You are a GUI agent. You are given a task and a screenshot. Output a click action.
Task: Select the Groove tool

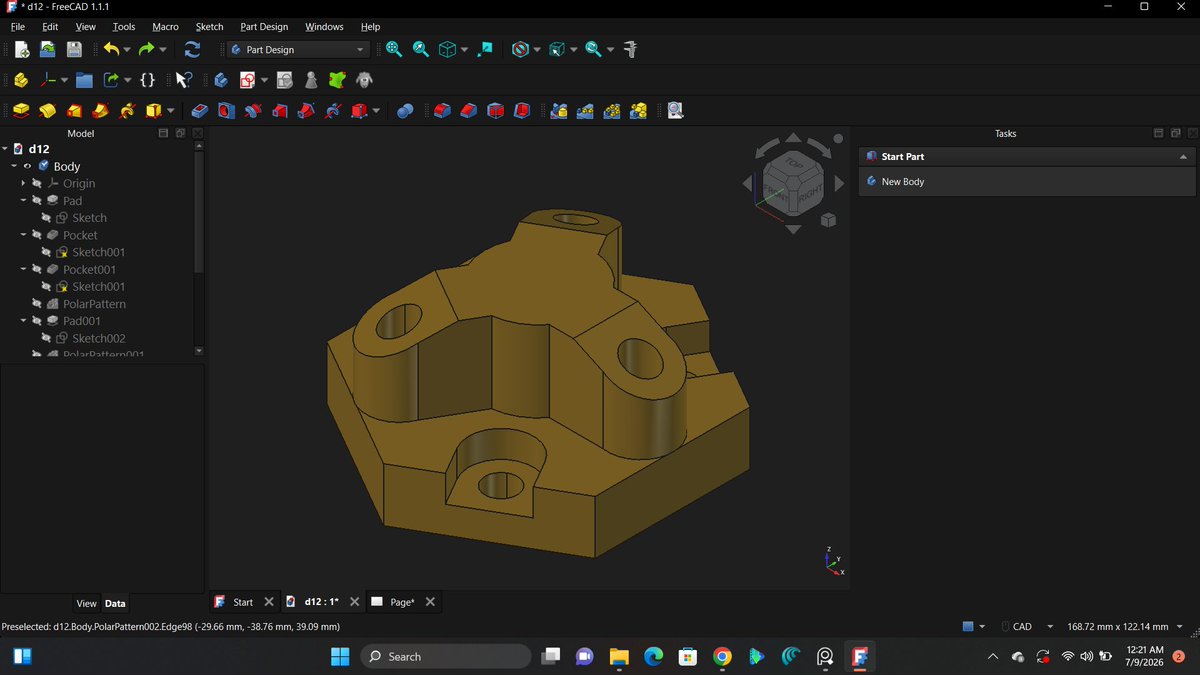coord(253,111)
